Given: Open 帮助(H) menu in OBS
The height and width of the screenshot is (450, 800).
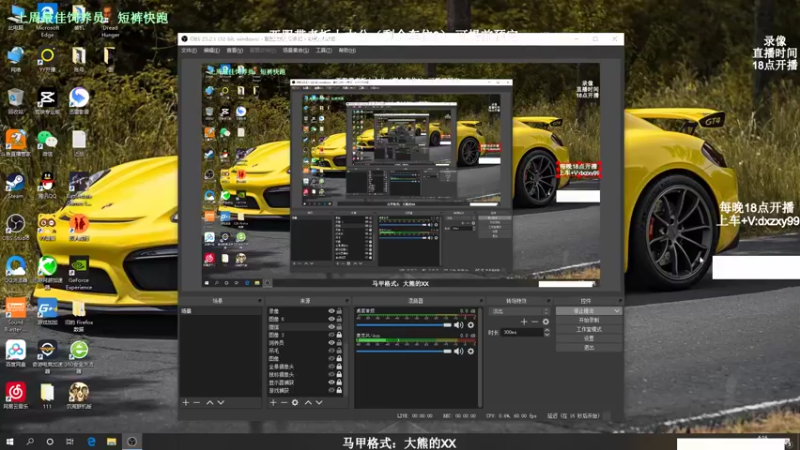Looking at the screenshot, I should [347, 51].
